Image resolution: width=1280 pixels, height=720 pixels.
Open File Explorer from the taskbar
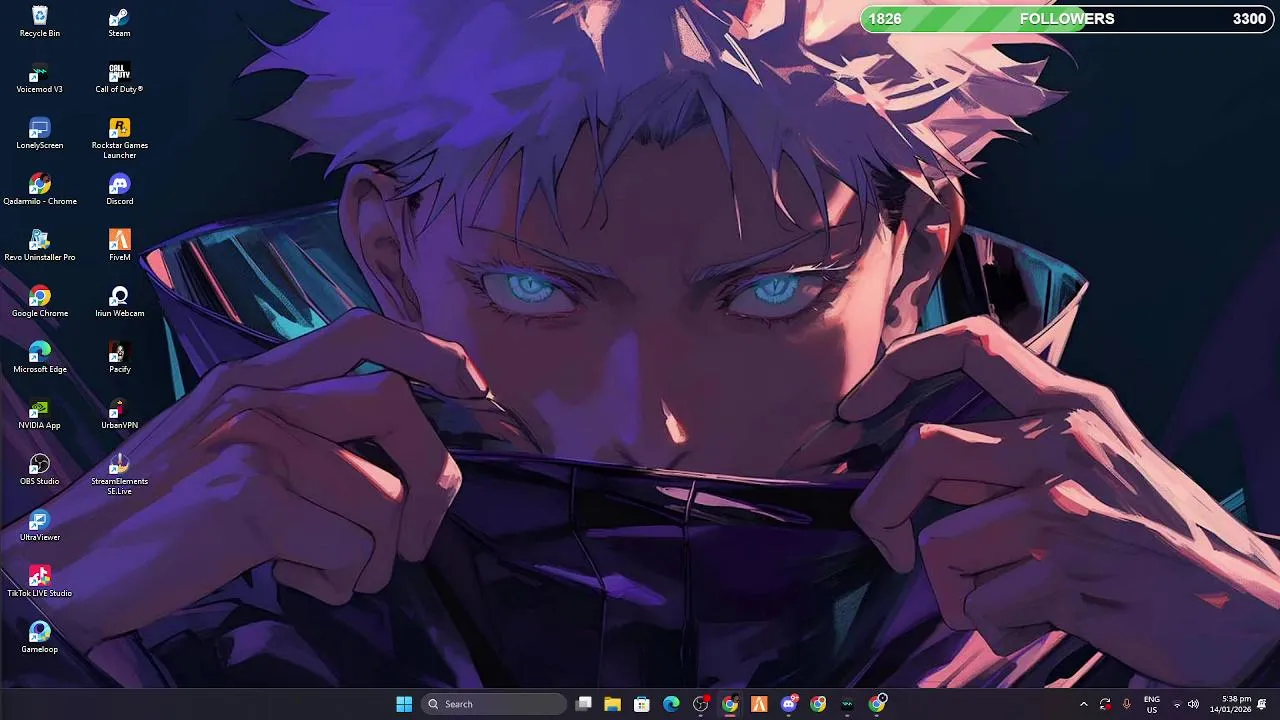(612, 704)
